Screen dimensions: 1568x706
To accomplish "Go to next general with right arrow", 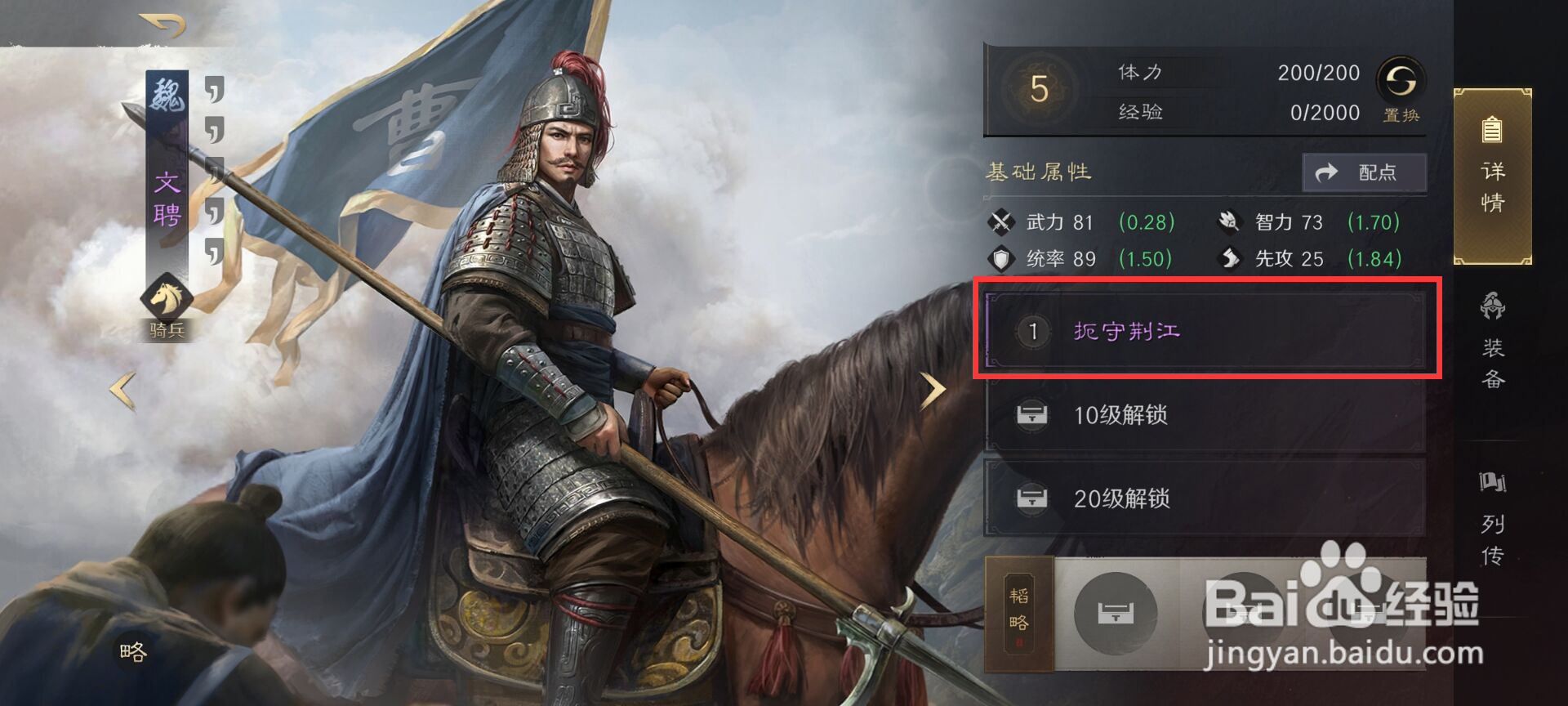I will coord(933,391).
